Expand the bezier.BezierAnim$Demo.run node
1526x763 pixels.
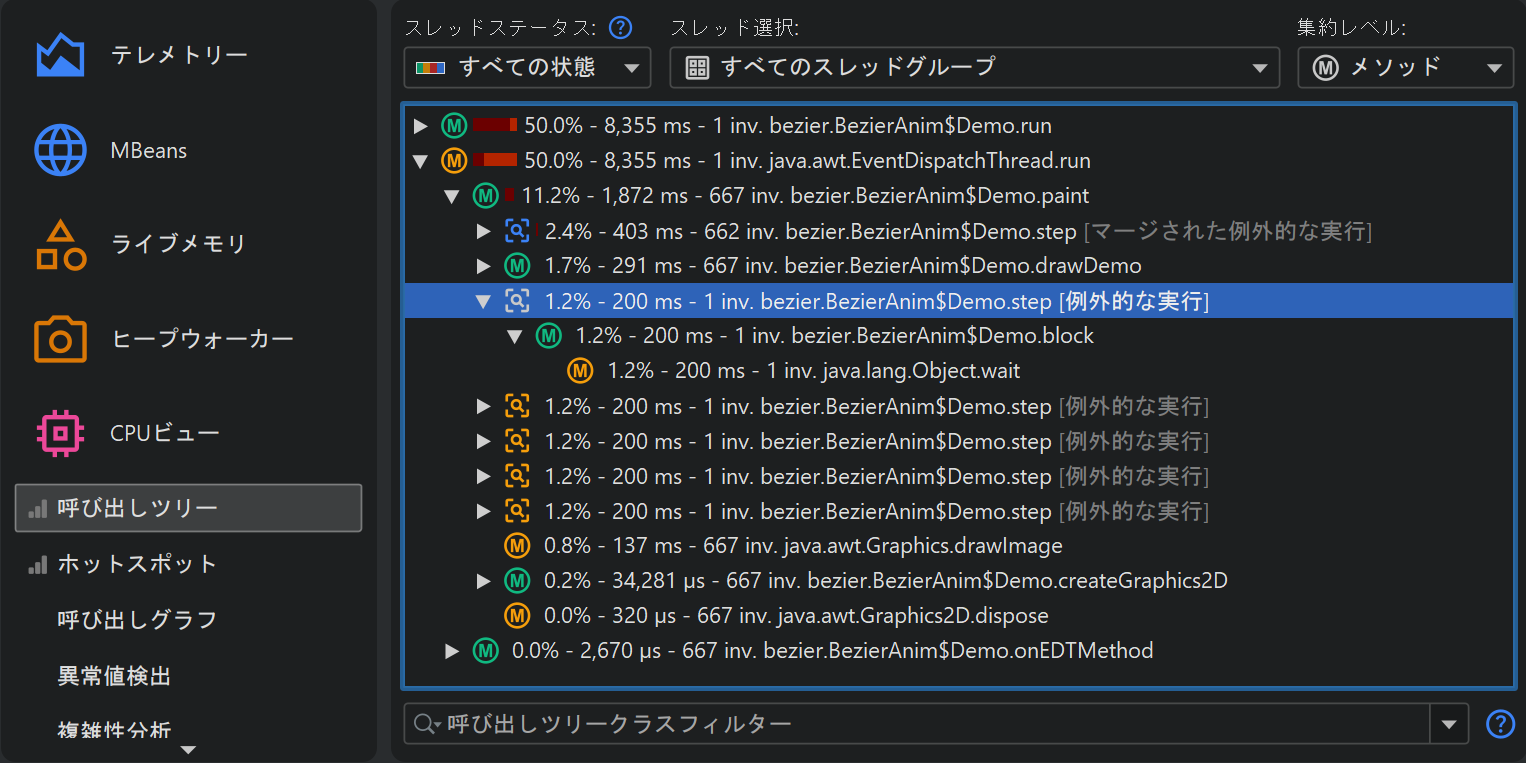coord(421,126)
